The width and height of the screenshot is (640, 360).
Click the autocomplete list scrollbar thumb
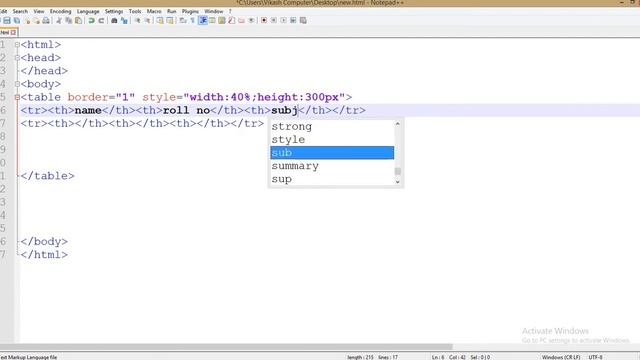point(398,171)
